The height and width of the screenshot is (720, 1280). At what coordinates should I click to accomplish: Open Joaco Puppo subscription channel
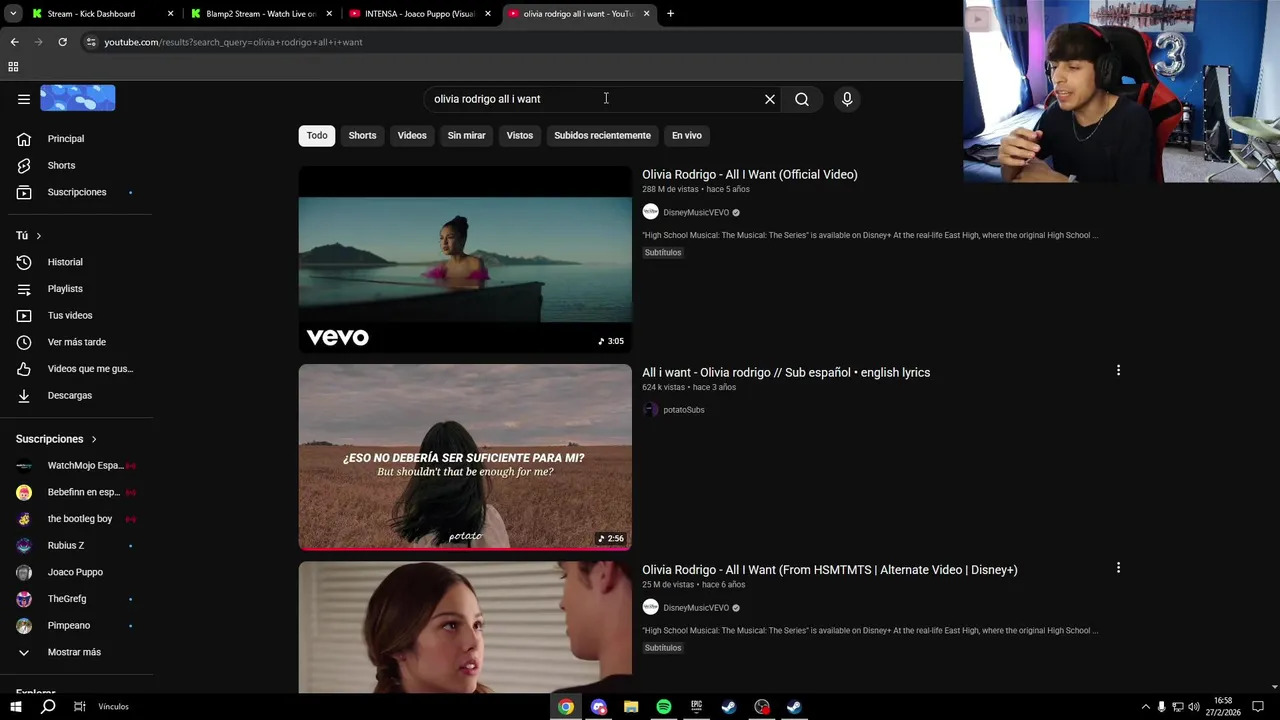click(x=76, y=572)
